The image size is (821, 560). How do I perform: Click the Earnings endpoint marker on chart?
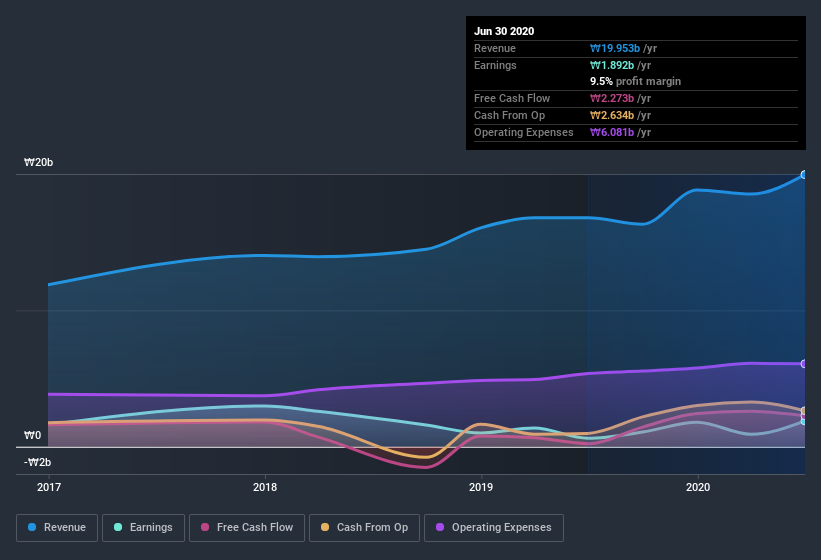804,421
